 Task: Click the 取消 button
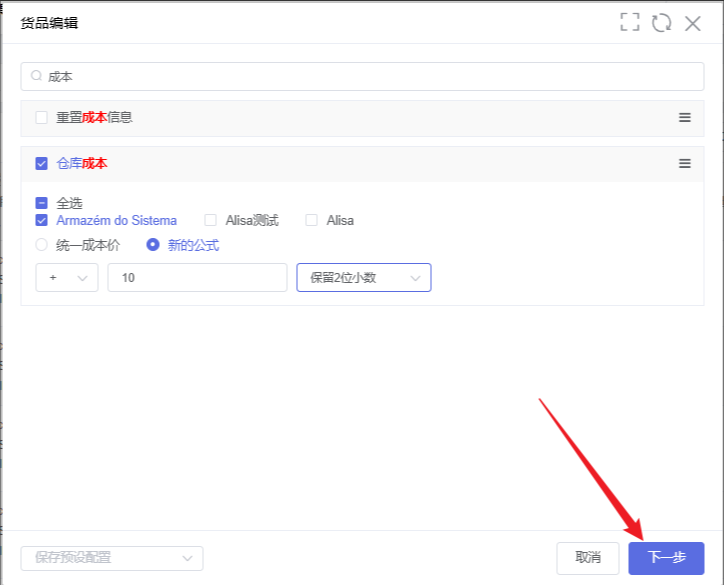pyautogui.click(x=588, y=558)
